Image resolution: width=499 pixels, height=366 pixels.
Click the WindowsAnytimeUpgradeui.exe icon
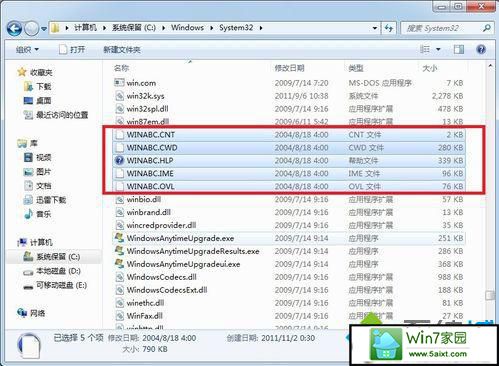pos(119,264)
